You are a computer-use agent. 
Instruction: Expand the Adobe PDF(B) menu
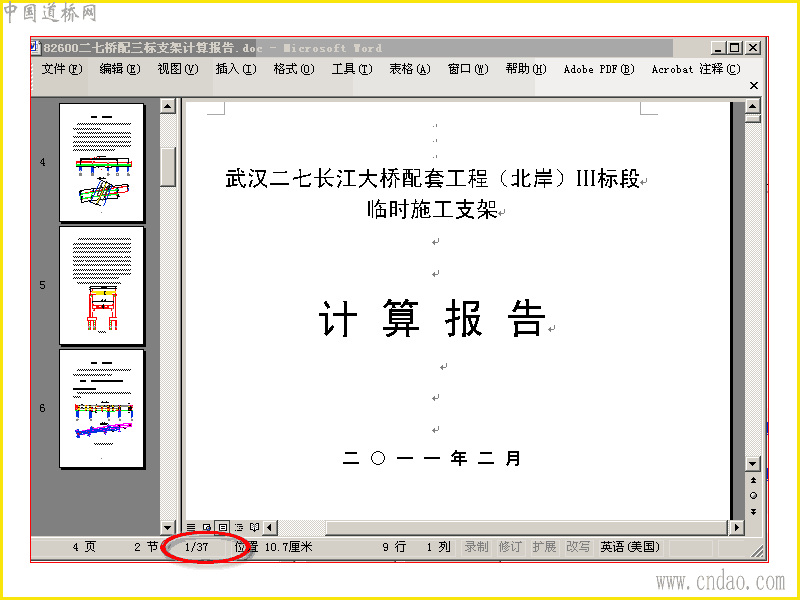pyautogui.click(x=599, y=69)
